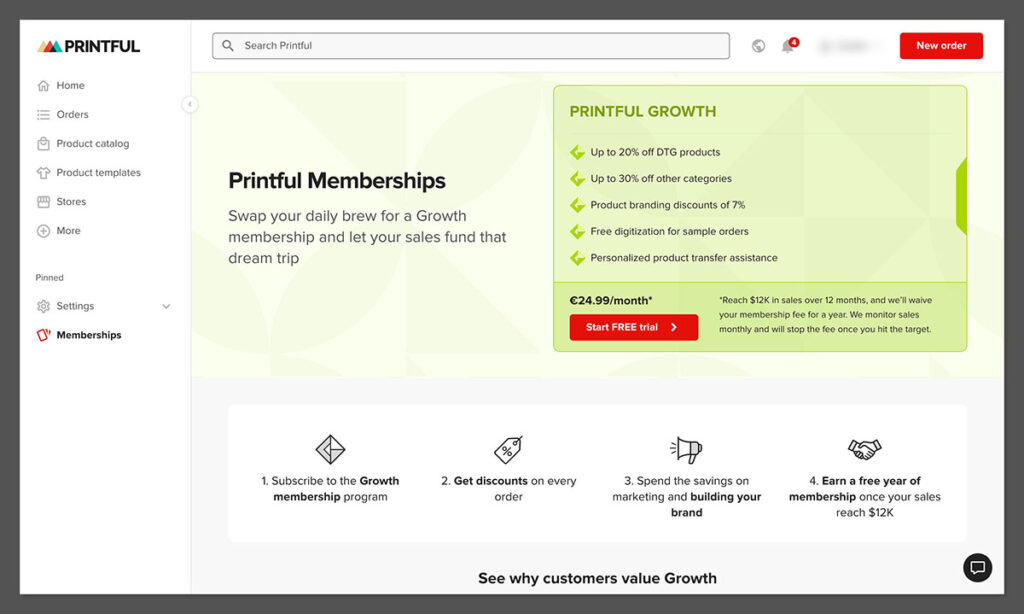Click the Home house icon
The width and height of the screenshot is (1024, 614).
[43, 86]
